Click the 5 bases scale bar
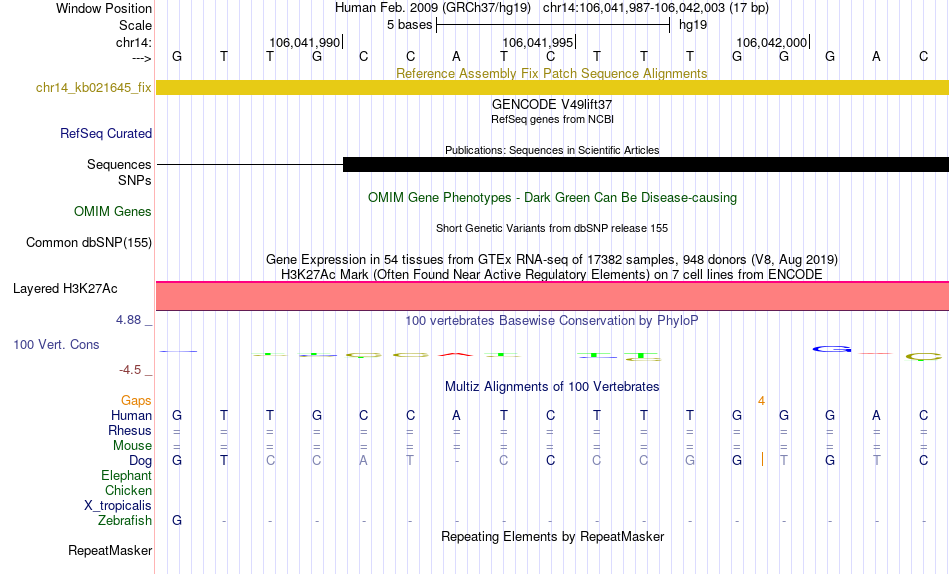950x574 pixels. pos(553,25)
